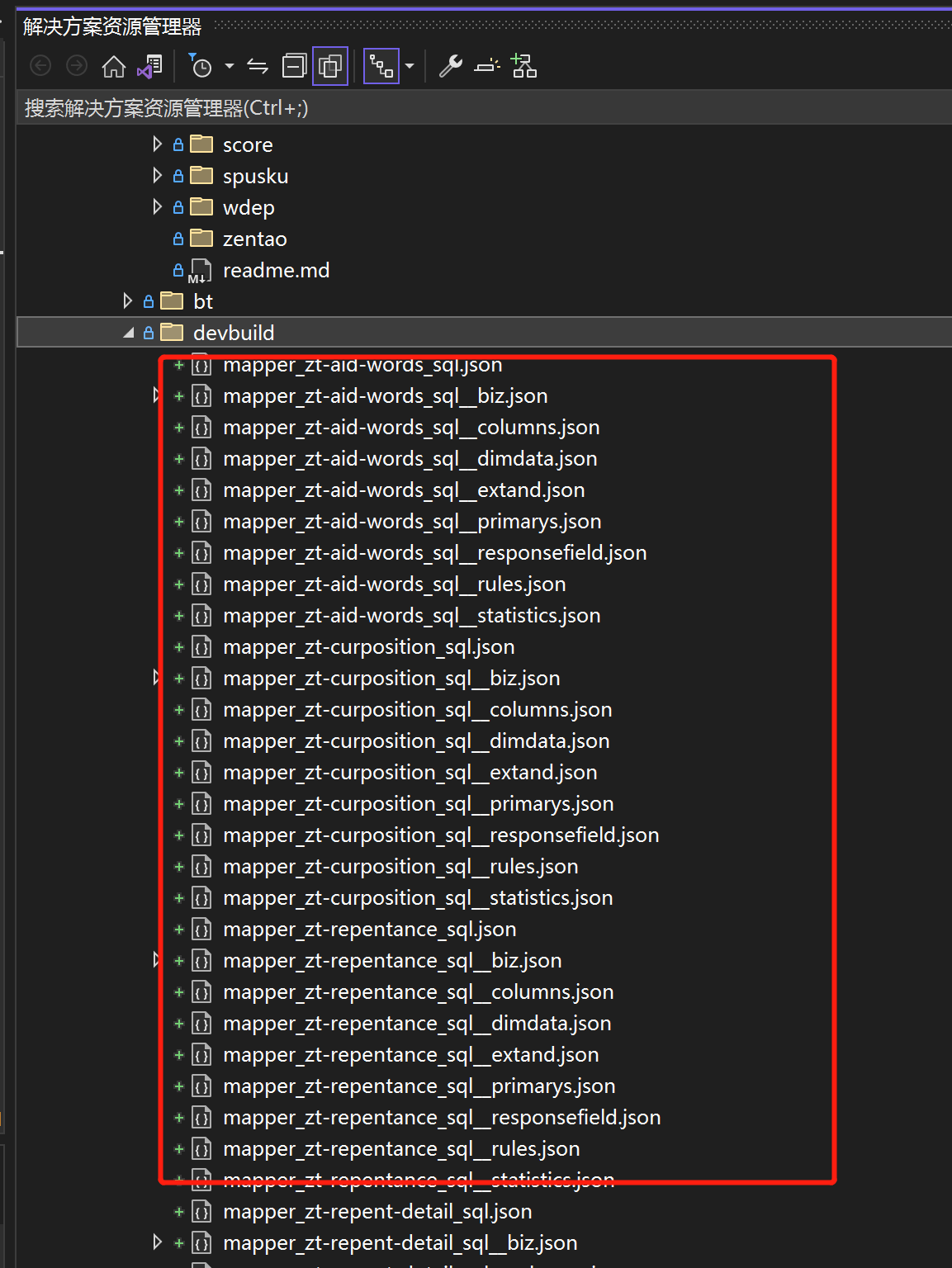Click the markdown icon of readme.md
Image resolution: width=952 pixels, height=1268 pixels.
pyautogui.click(x=200, y=271)
